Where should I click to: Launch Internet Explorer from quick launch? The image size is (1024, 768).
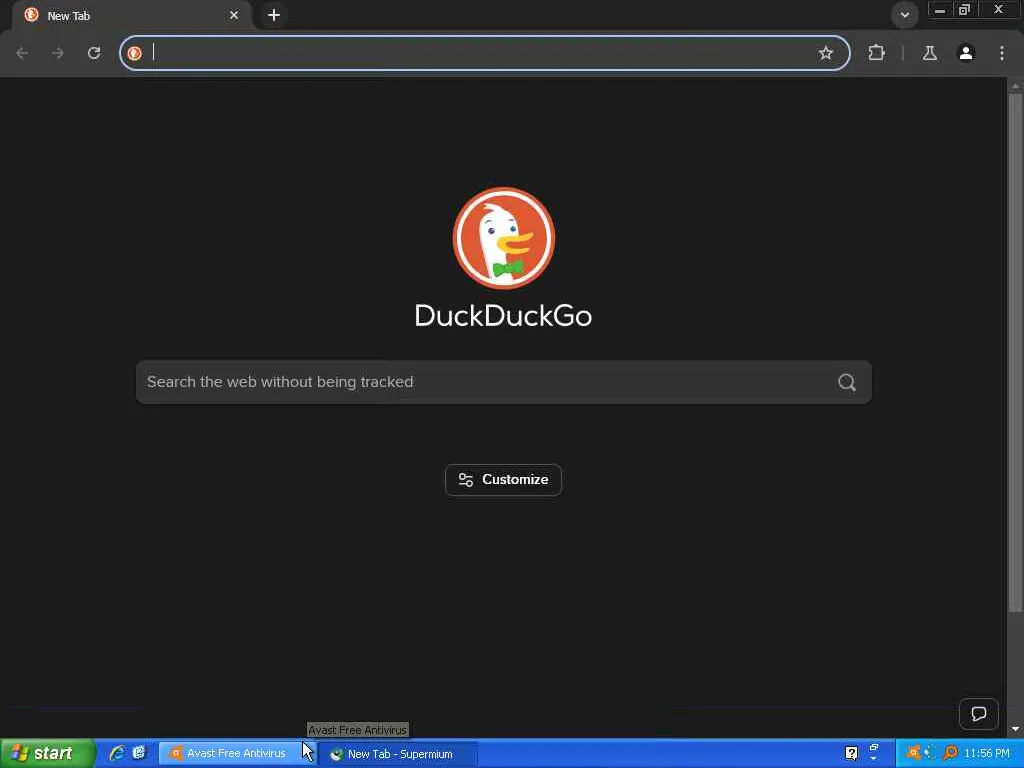[117, 753]
